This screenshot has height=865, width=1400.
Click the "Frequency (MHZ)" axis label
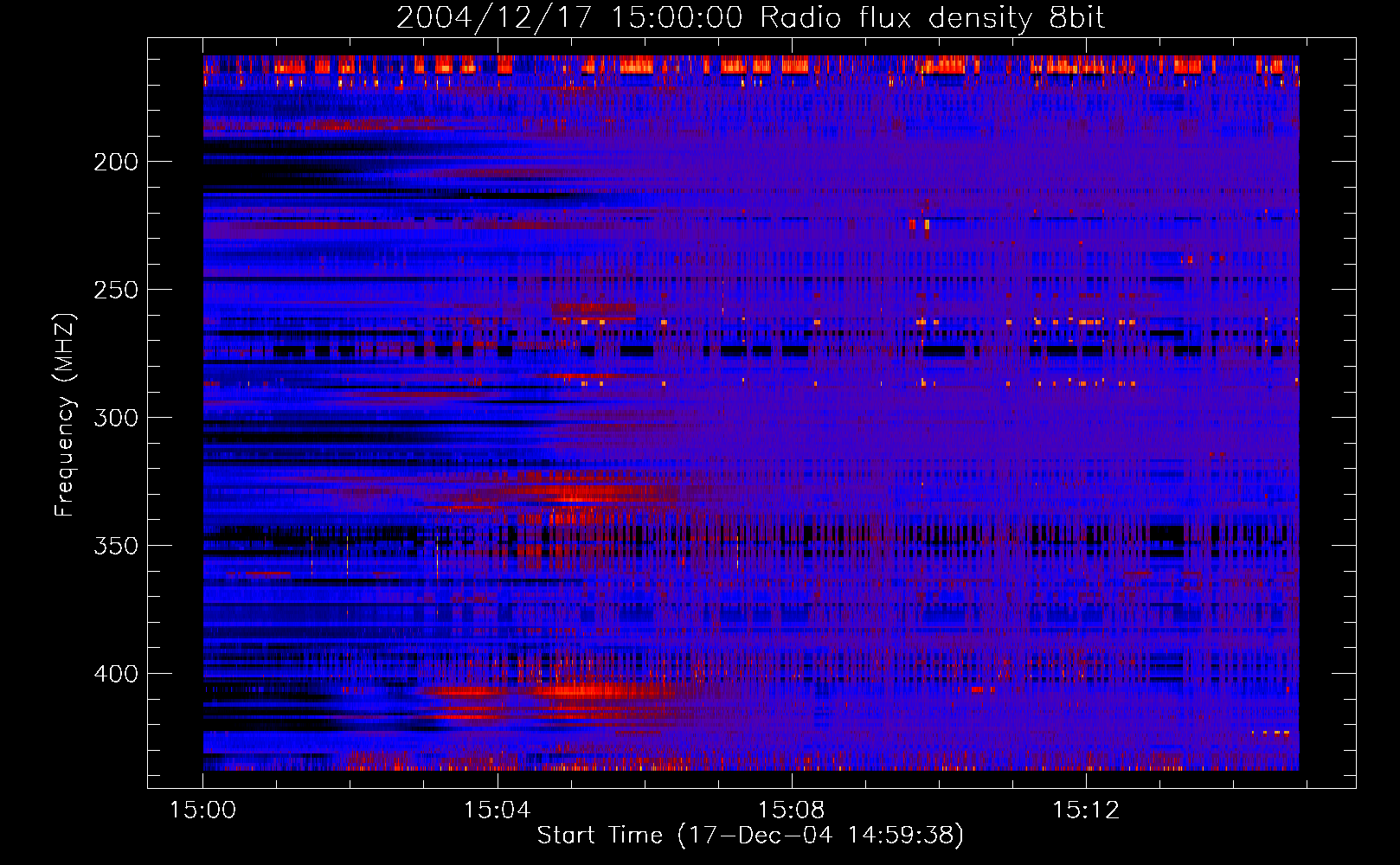coord(65,414)
